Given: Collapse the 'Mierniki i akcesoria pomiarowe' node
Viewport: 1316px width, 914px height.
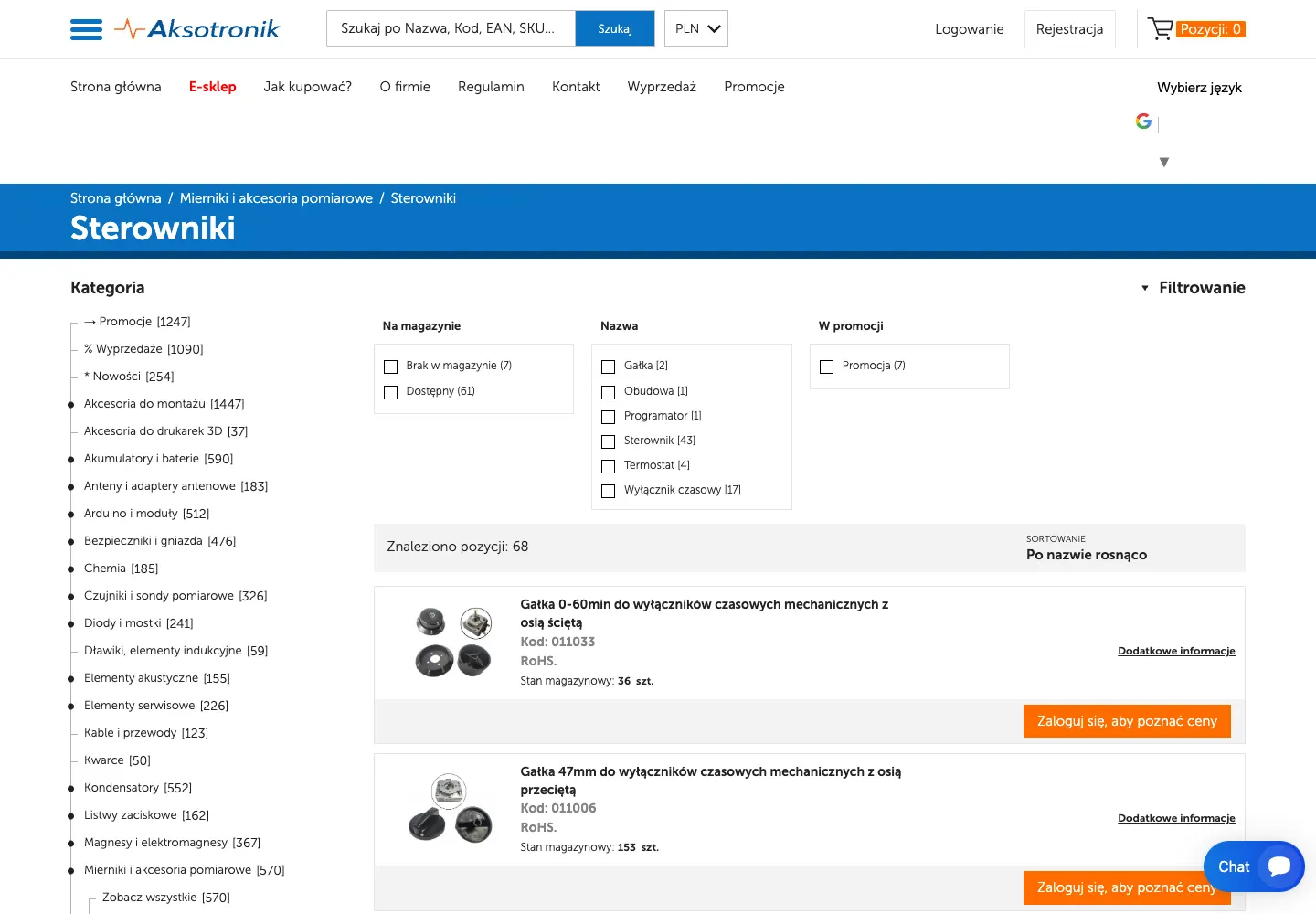Looking at the screenshot, I should click(71, 870).
